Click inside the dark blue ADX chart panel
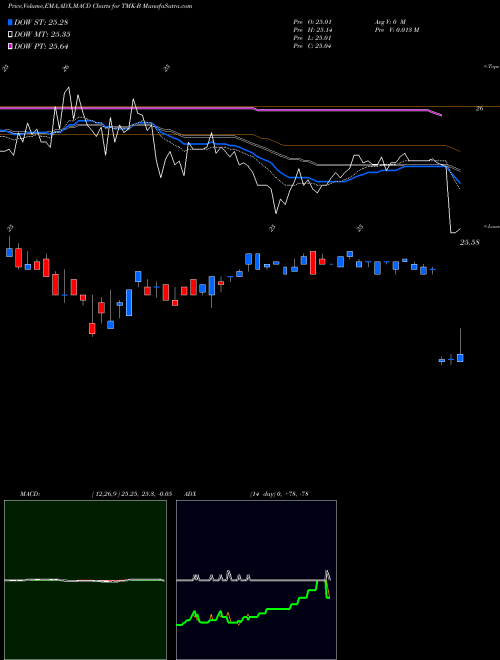Screen dimensions: 500x660 256,580
